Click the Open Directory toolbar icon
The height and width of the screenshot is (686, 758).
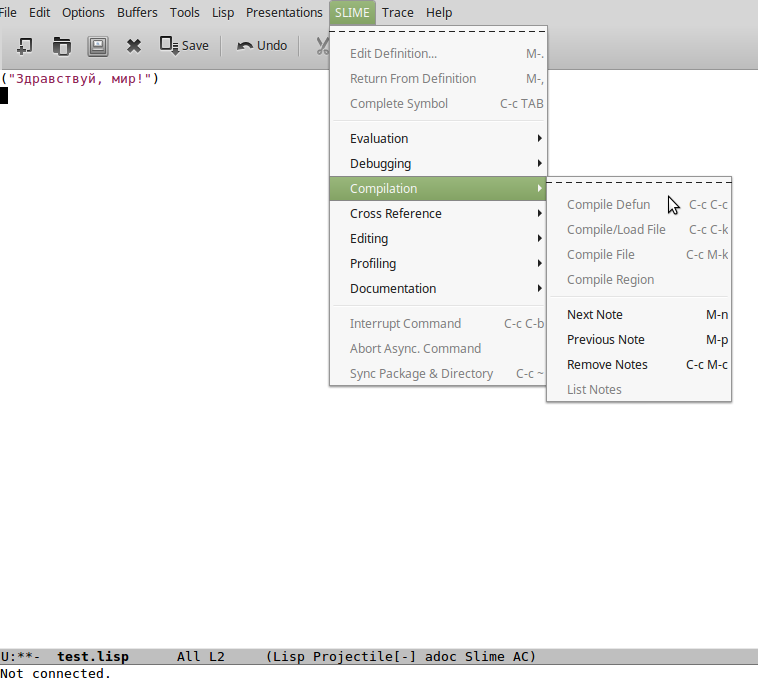(98, 46)
